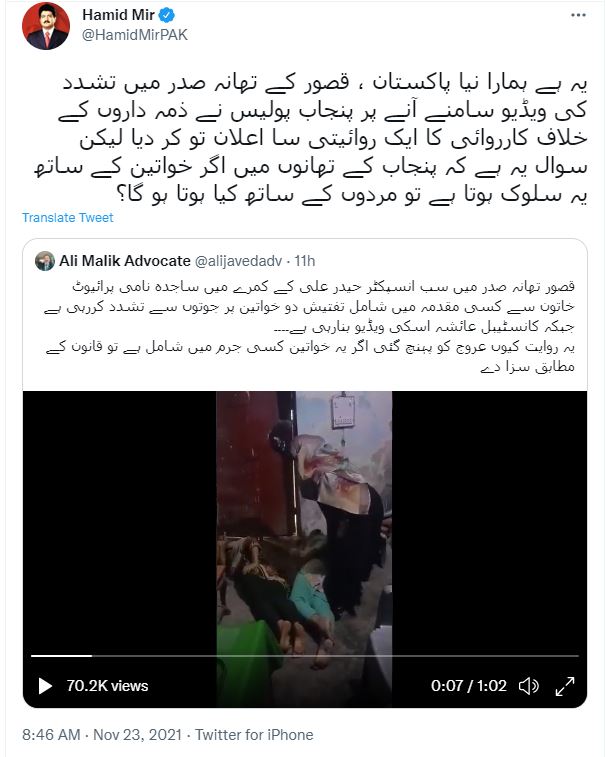Click the @alijavedadv handle
This screenshot has width=605, height=757.
coord(238,261)
